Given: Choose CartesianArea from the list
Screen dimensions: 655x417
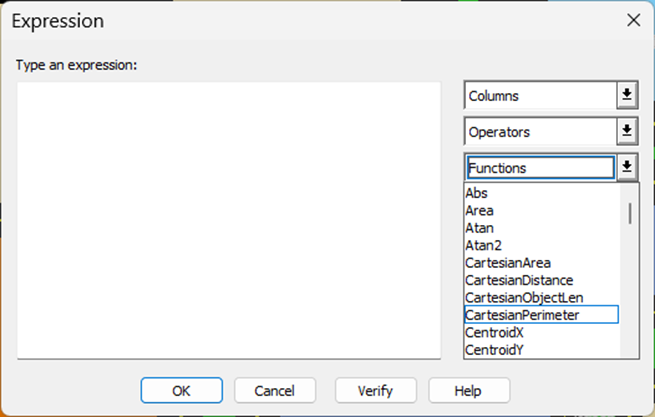Looking at the screenshot, I should pos(508,263).
